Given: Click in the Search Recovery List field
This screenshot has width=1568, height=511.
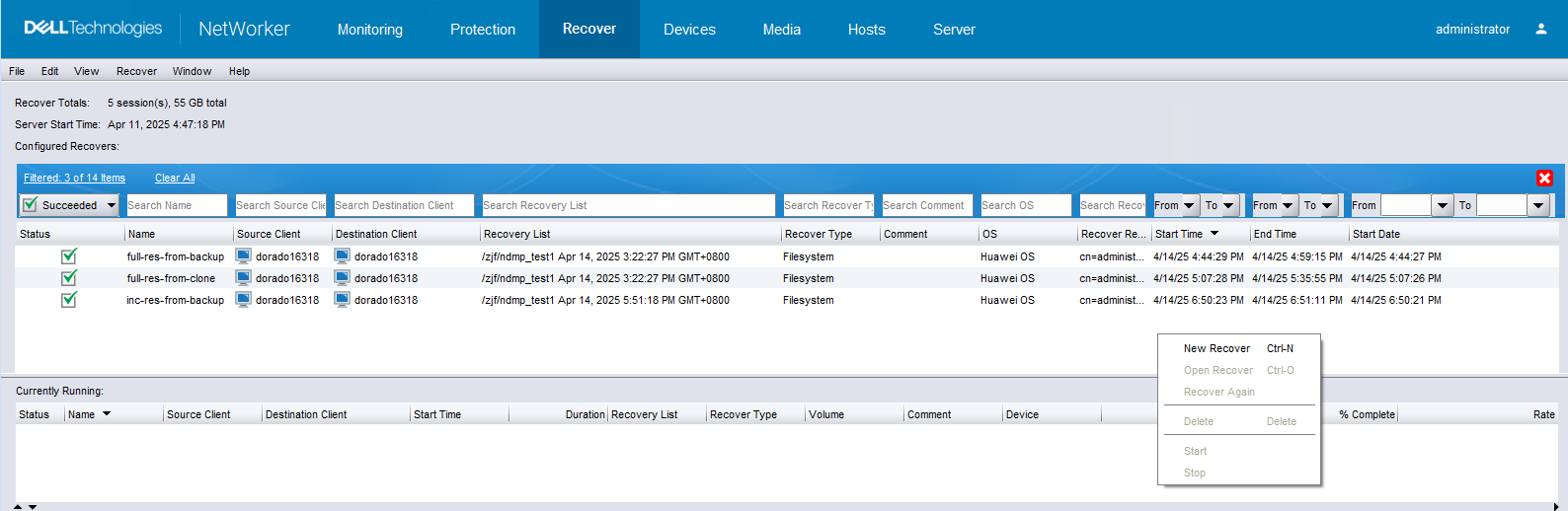Looking at the screenshot, I should point(628,205).
